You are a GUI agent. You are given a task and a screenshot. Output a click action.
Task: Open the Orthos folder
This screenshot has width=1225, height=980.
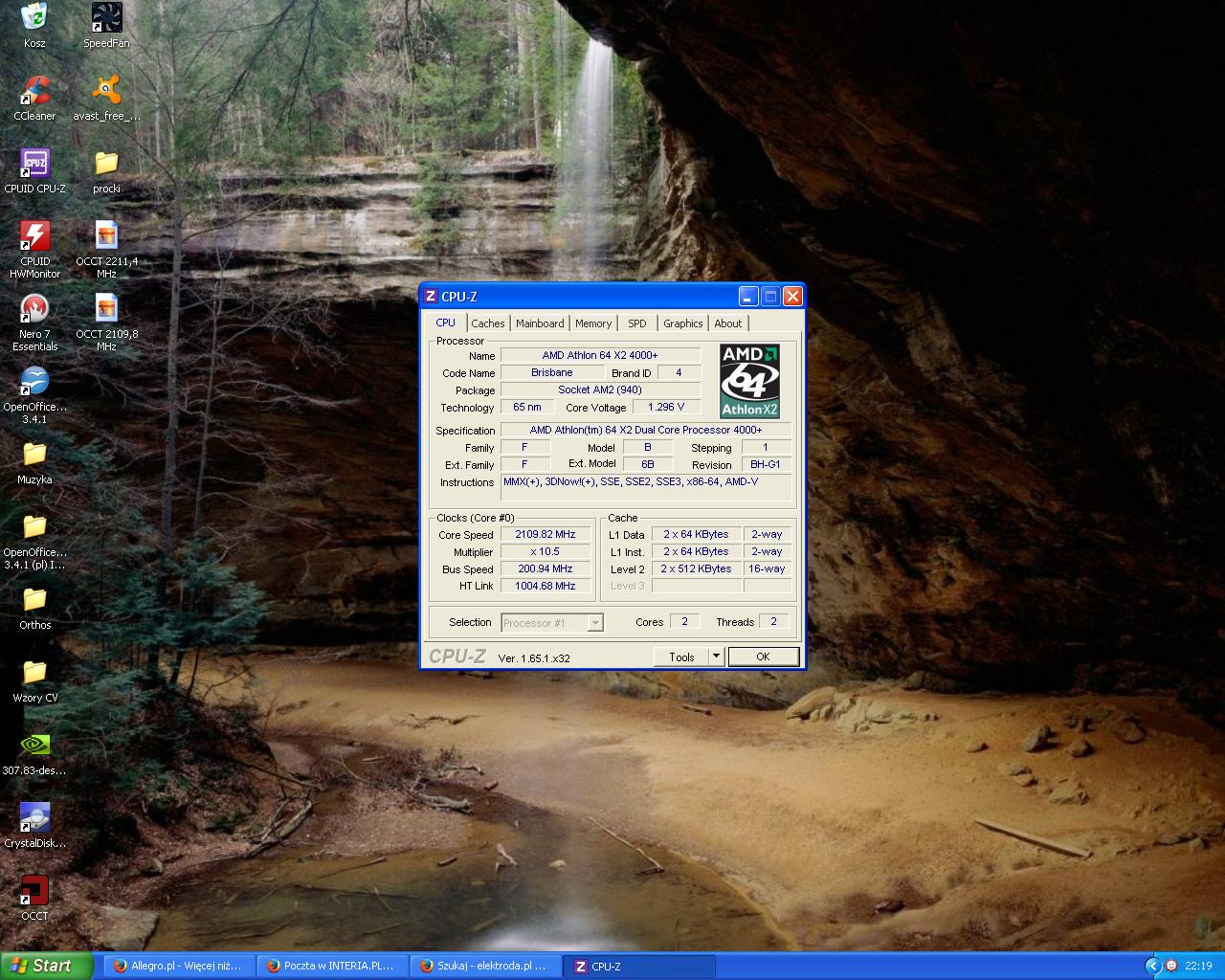pos(34,599)
